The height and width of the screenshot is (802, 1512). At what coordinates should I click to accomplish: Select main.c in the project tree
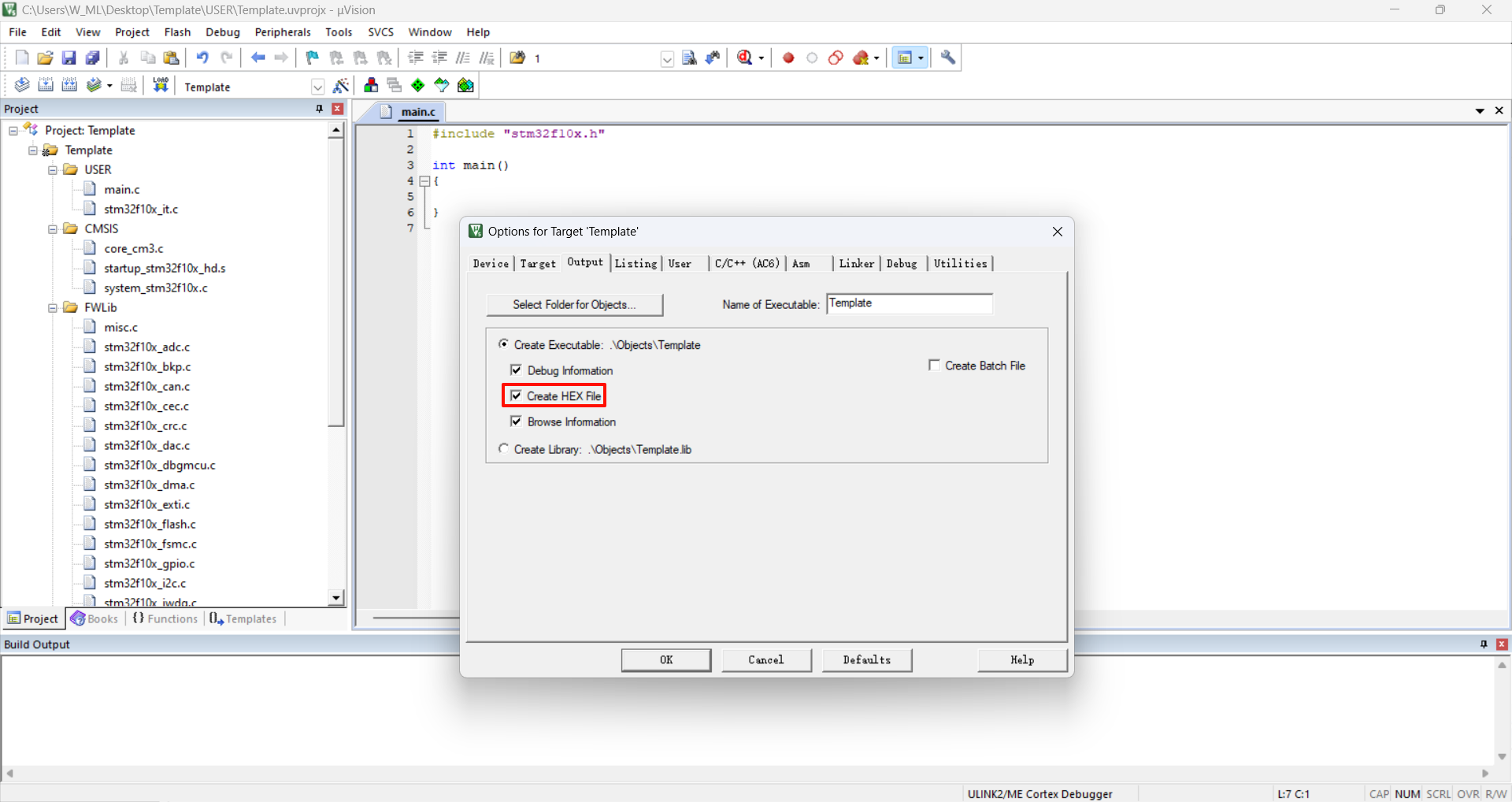[122, 190]
